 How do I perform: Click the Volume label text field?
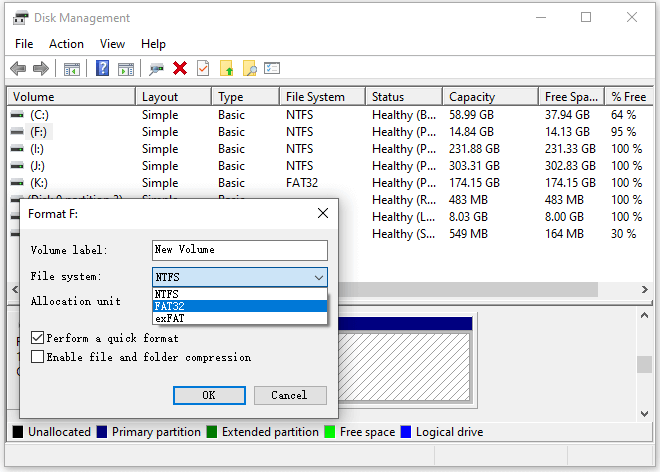pyautogui.click(x=240, y=250)
